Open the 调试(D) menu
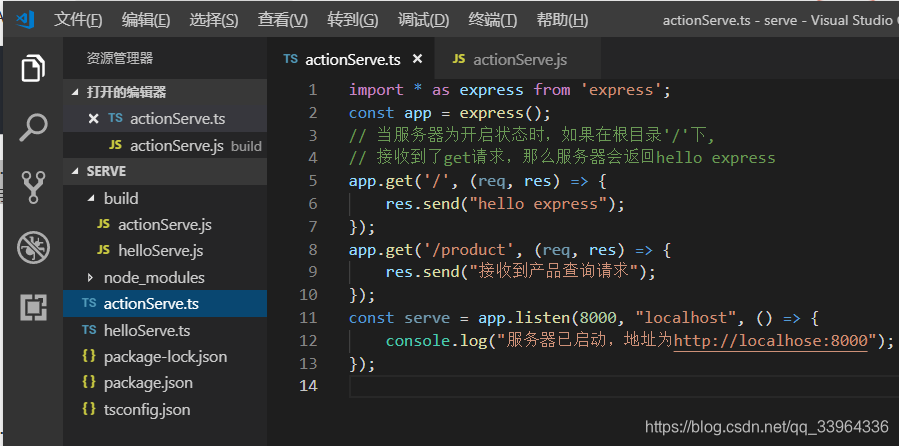The height and width of the screenshot is (446, 899). 423,21
